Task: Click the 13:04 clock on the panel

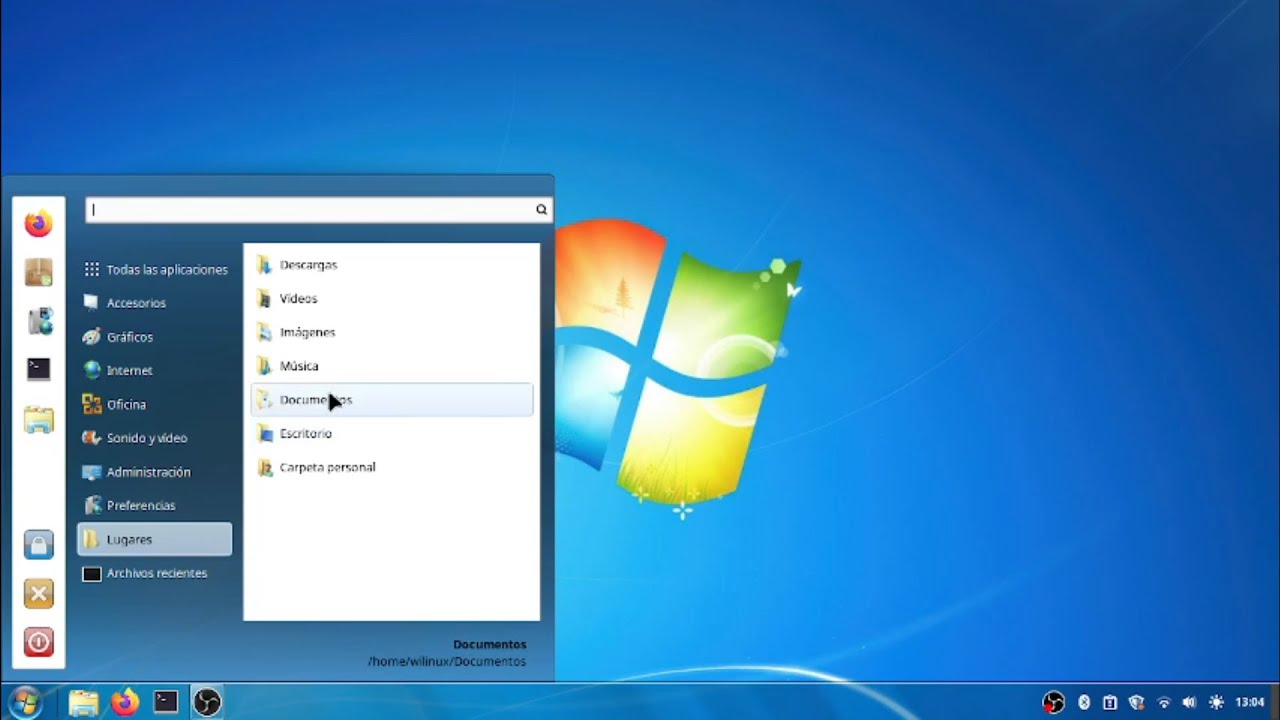Action: pyautogui.click(x=1250, y=703)
